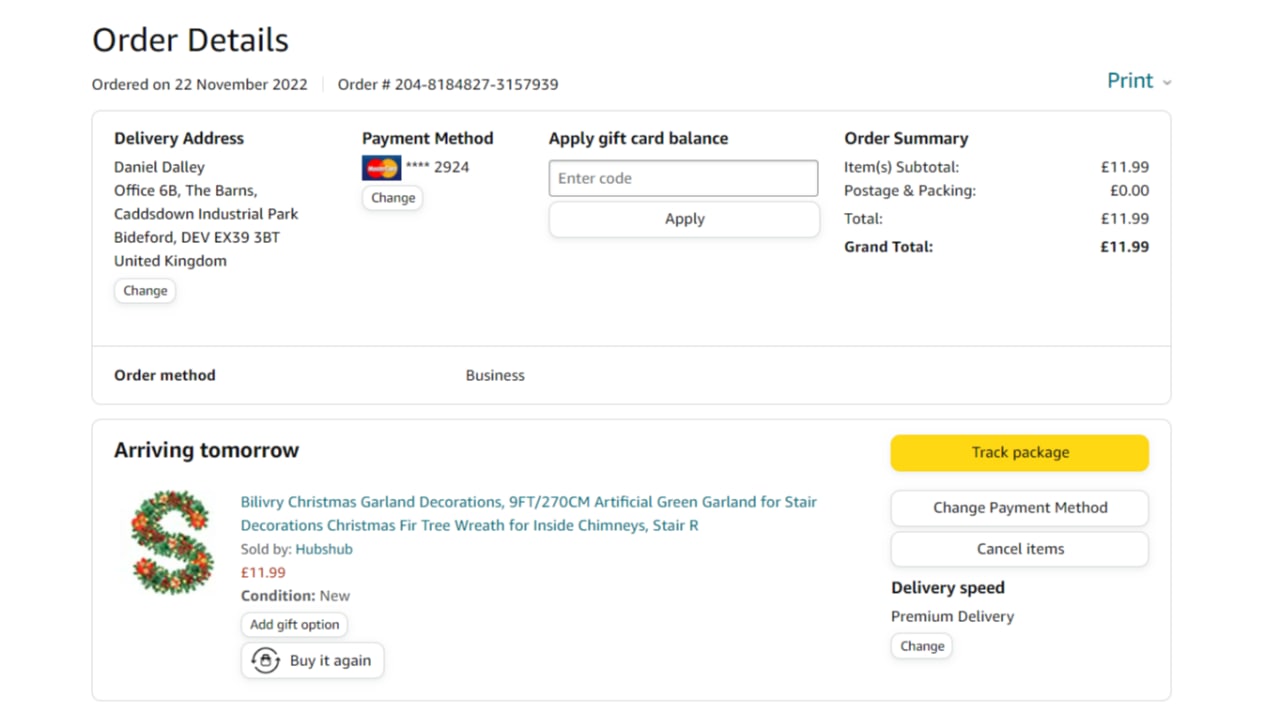Cancel items in this order
Viewport: 1280px width, 712px height.
(1019, 549)
